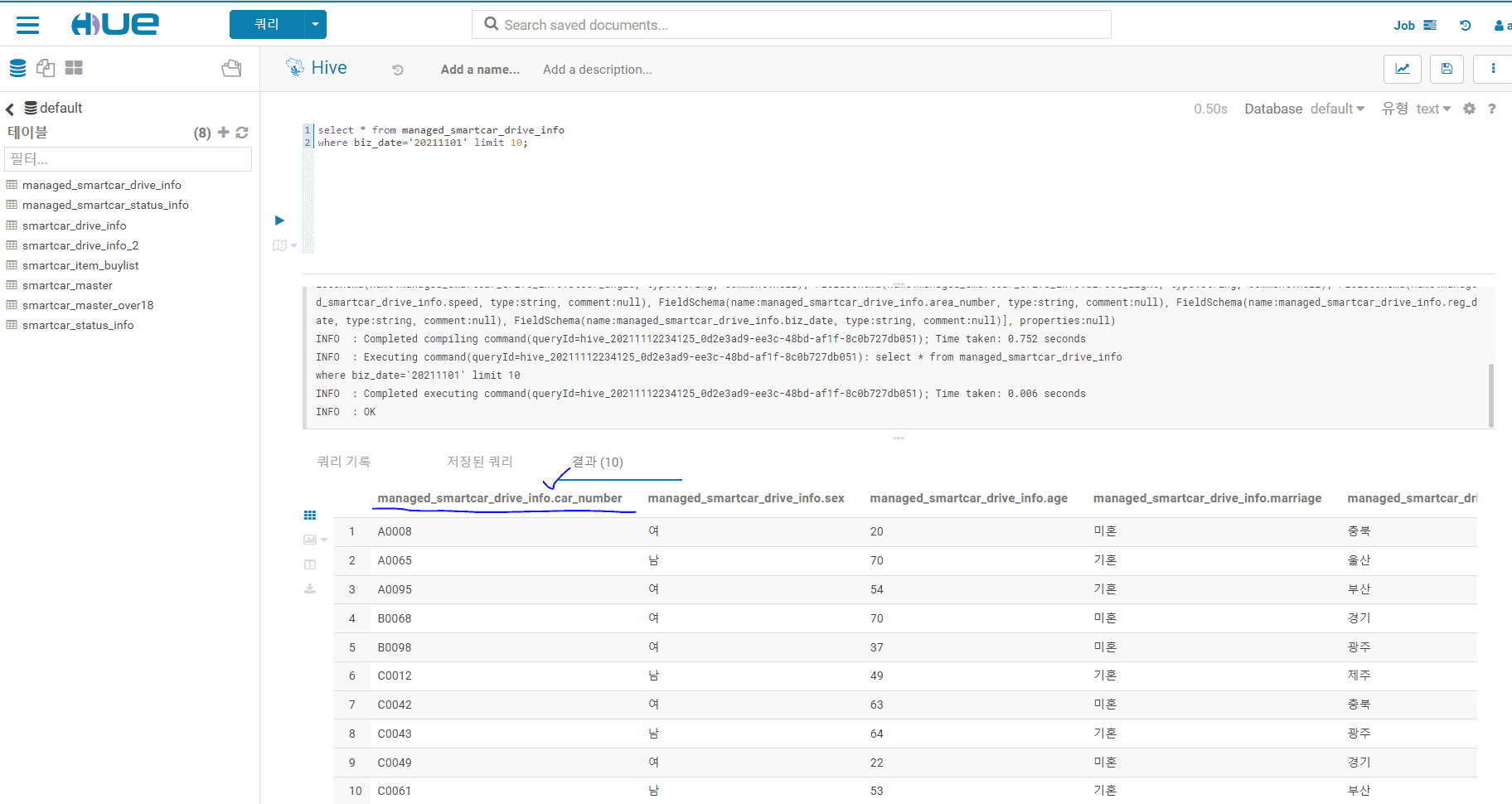Open the chart presentation button
Image resolution: width=1512 pixels, height=804 pixels.
tap(1403, 69)
